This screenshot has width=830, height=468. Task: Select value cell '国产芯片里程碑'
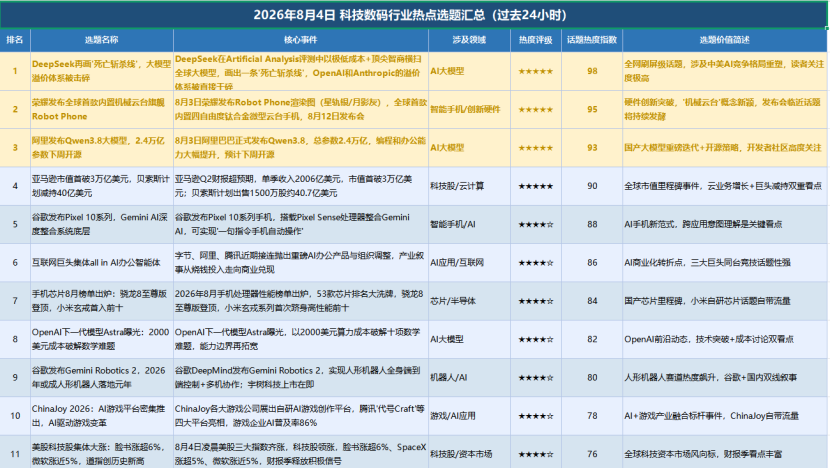[725, 301]
